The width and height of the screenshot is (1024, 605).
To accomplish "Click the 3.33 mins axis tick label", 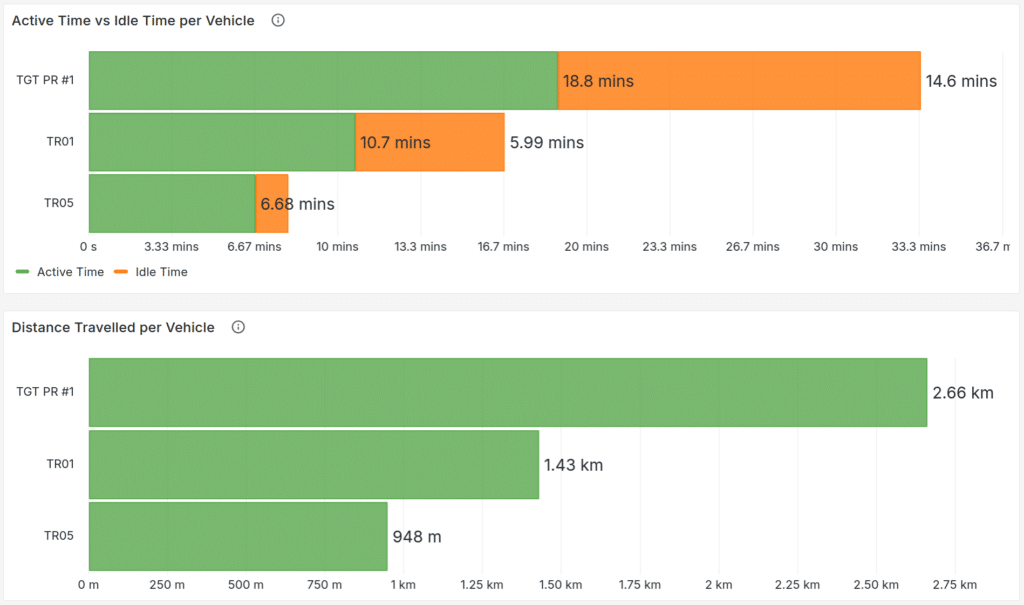I will click(171, 246).
